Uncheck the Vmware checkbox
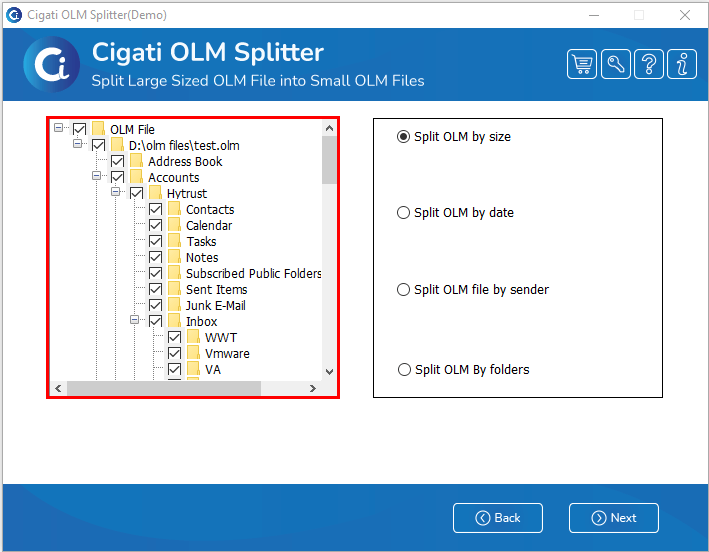The width and height of the screenshot is (709, 552). pyautogui.click(x=175, y=353)
